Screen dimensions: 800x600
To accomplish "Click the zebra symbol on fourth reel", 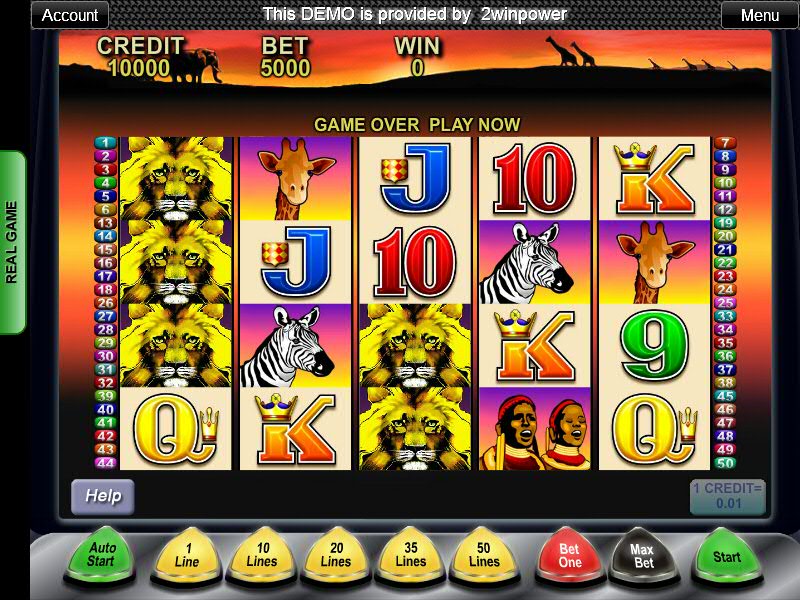I will pyautogui.click(x=535, y=262).
